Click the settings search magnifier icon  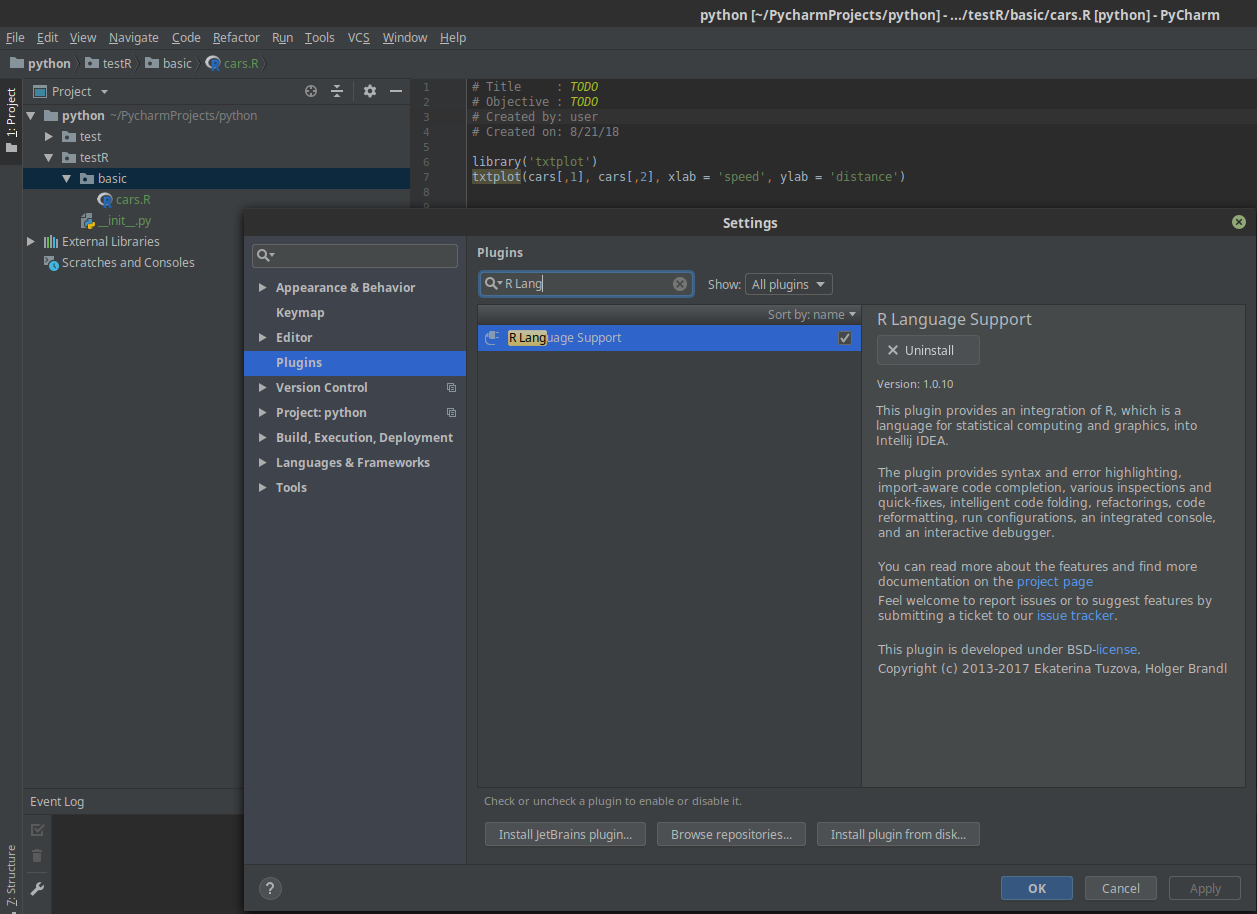tap(265, 255)
